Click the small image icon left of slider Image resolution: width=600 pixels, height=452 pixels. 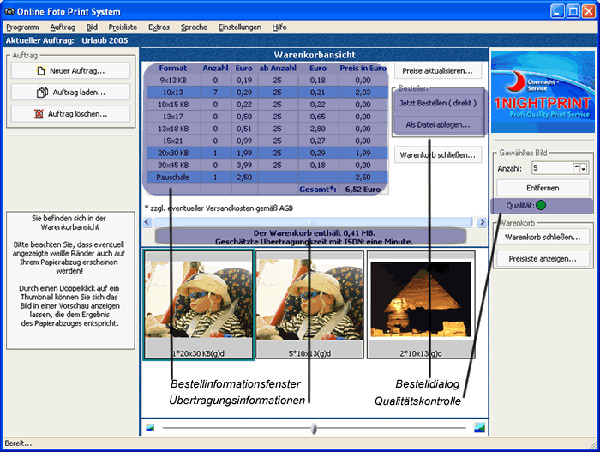tap(150, 427)
